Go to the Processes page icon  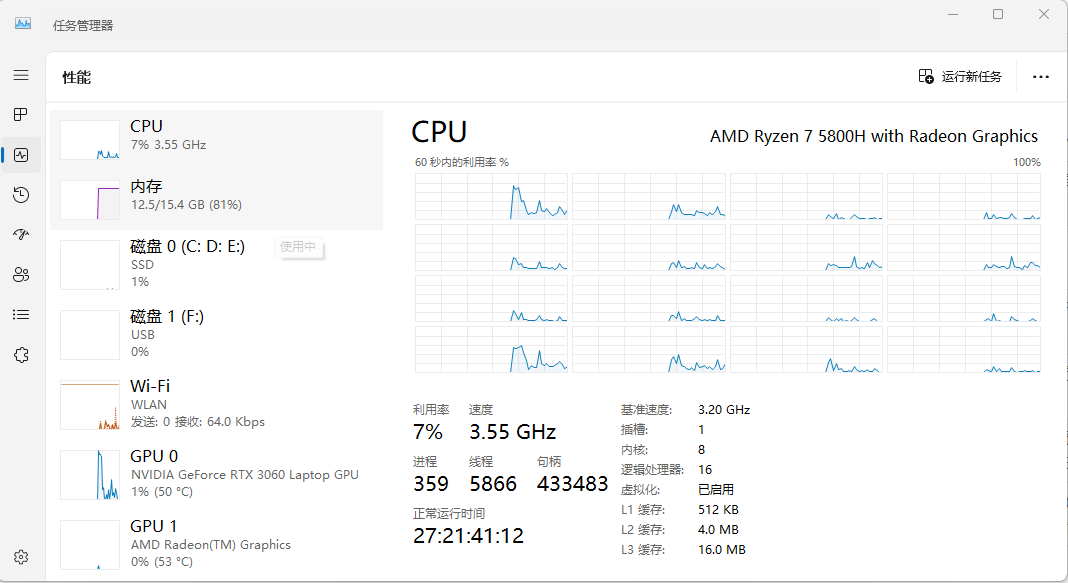(x=21, y=115)
